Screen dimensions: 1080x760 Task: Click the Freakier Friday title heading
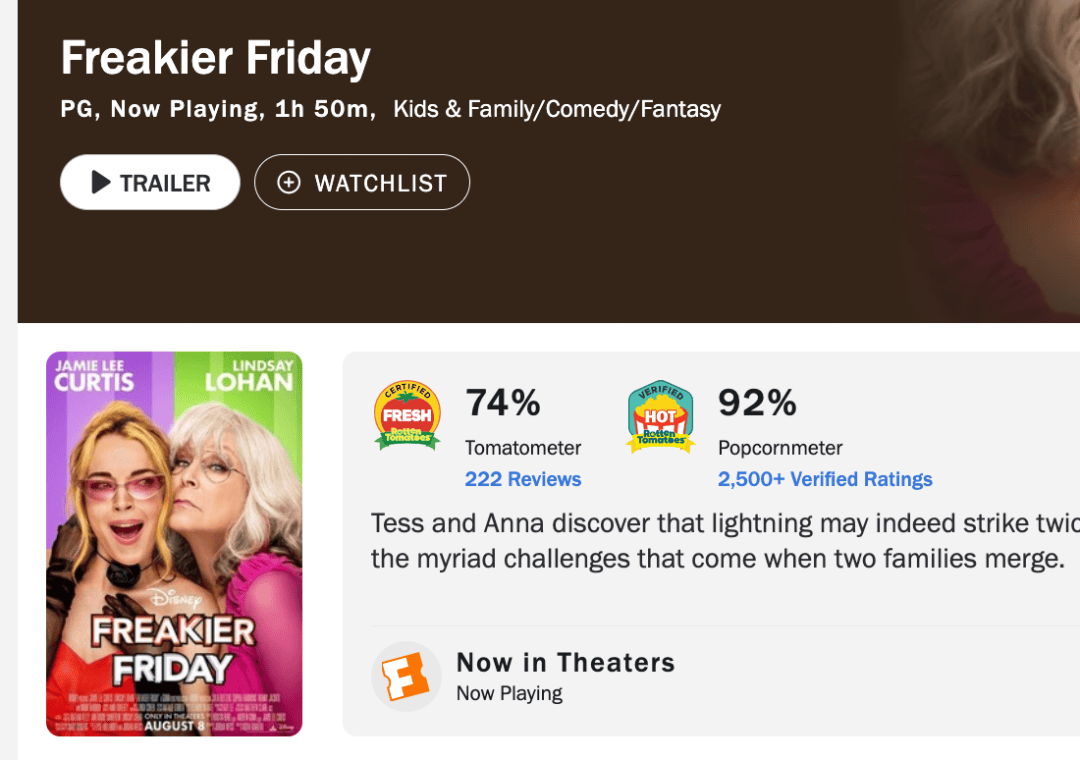[216, 58]
